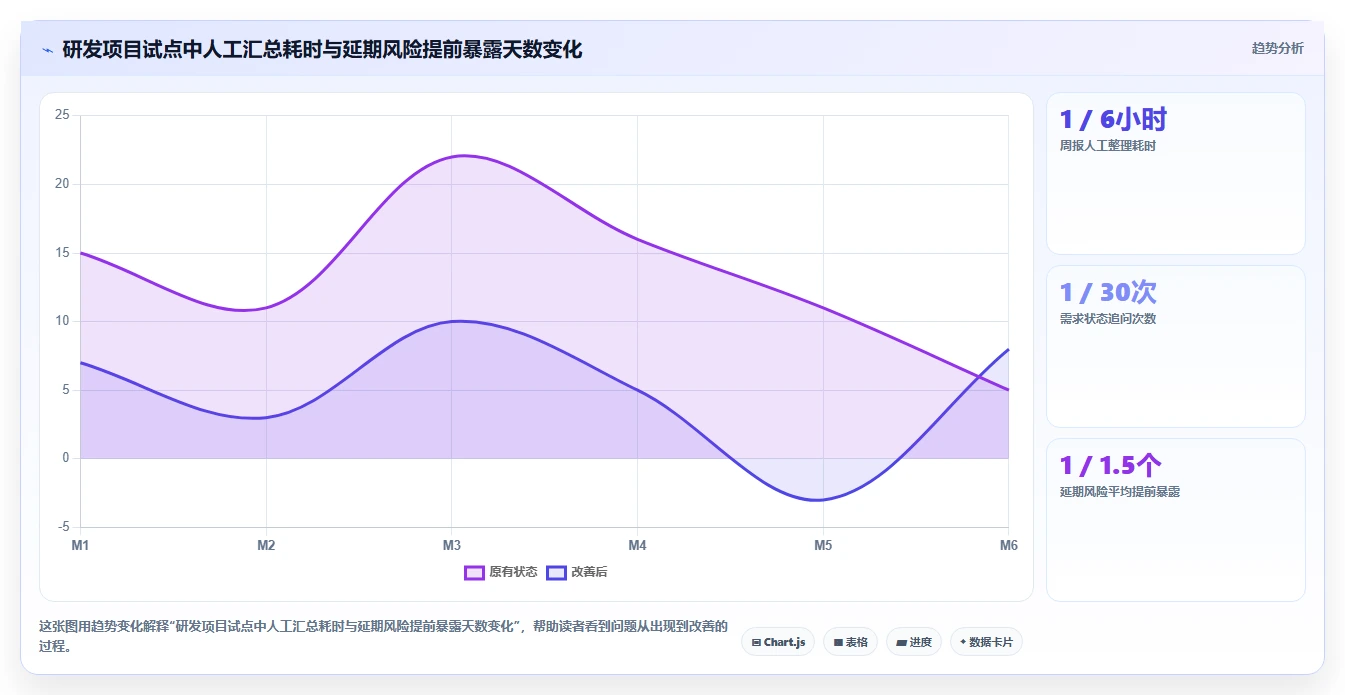
Task: Toggle the 改善后 legend swatch
Action: point(556,572)
